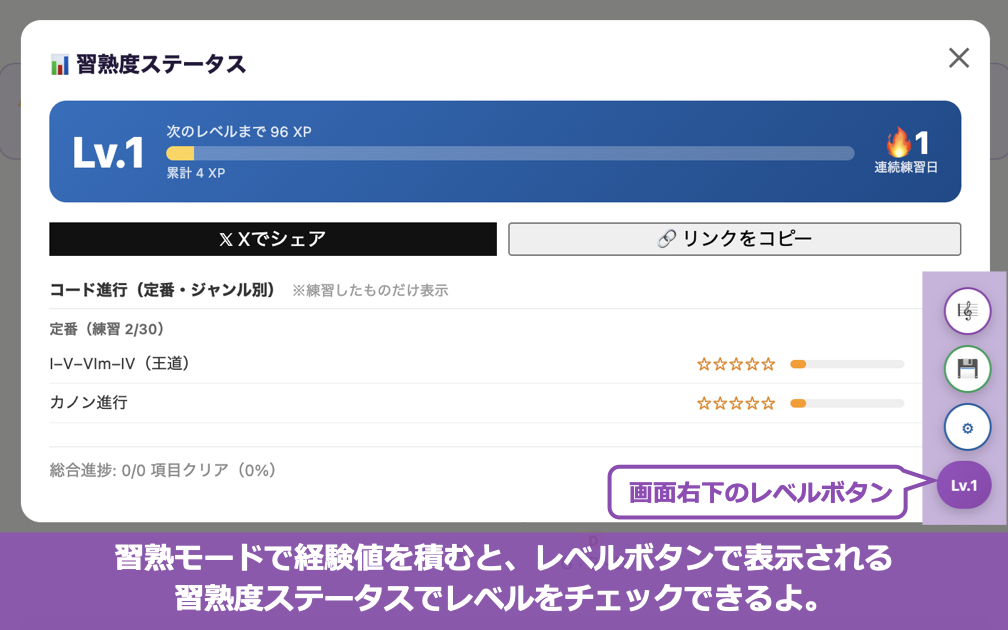Image resolution: width=1008 pixels, height=630 pixels.
Task: Click the star rating for カノン進行
Action: (x=736, y=404)
